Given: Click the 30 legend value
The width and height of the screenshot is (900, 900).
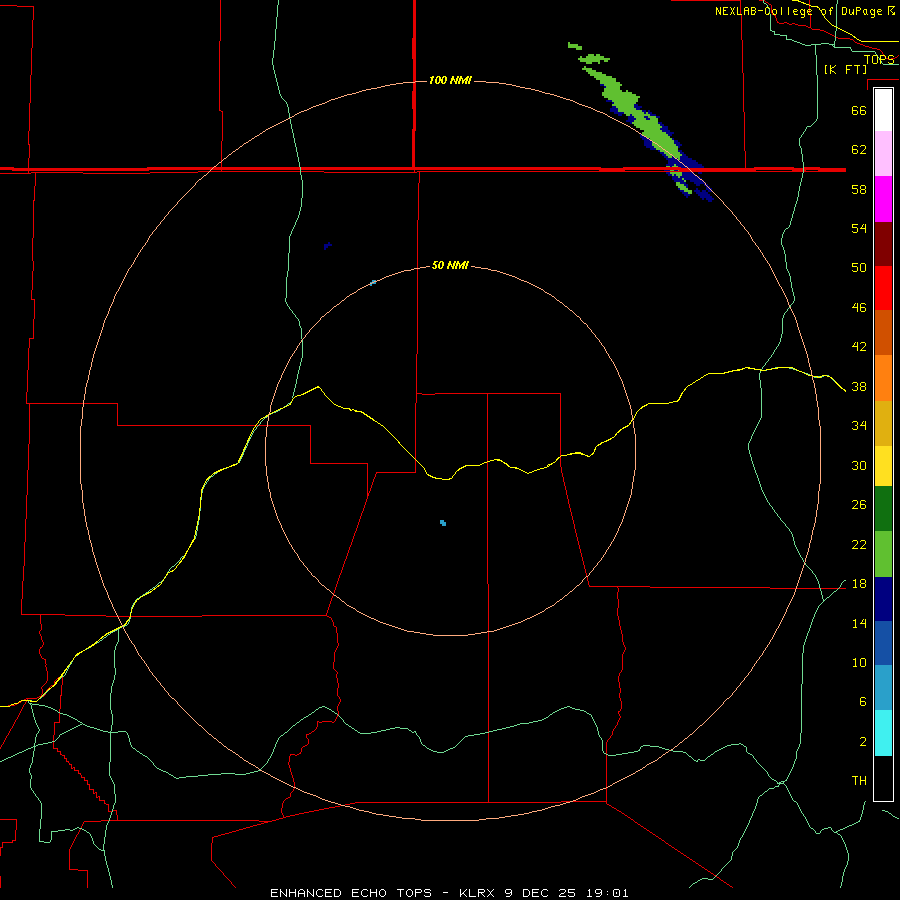Looking at the screenshot, I should [859, 465].
